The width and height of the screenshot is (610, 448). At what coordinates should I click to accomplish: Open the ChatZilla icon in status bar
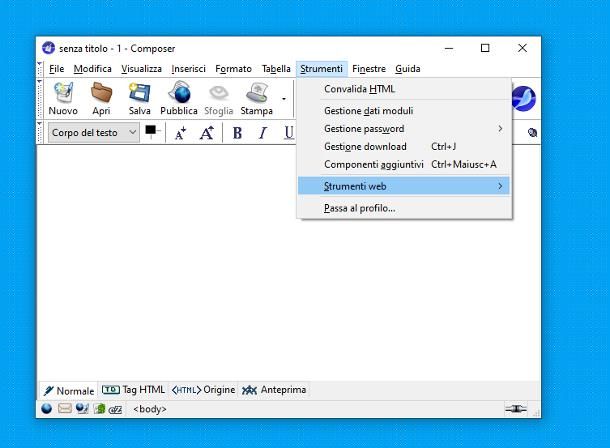(x=115, y=410)
